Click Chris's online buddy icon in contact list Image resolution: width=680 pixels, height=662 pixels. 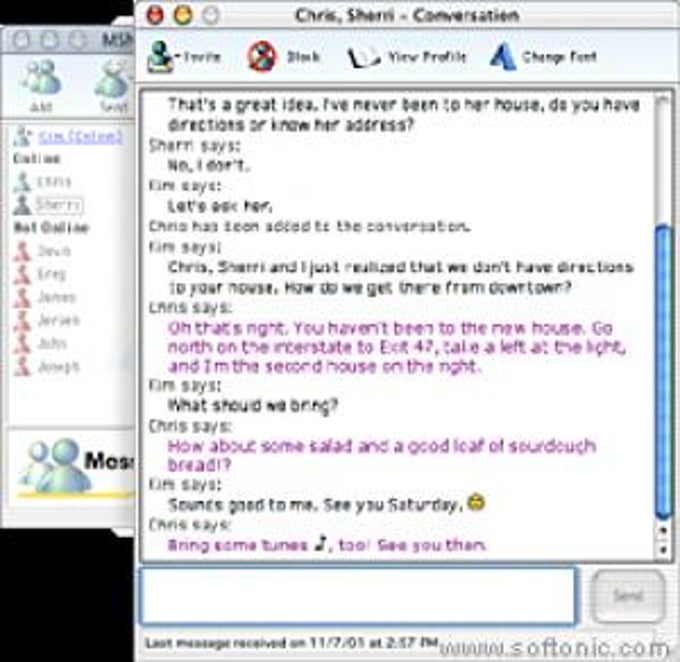tap(22, 182)
